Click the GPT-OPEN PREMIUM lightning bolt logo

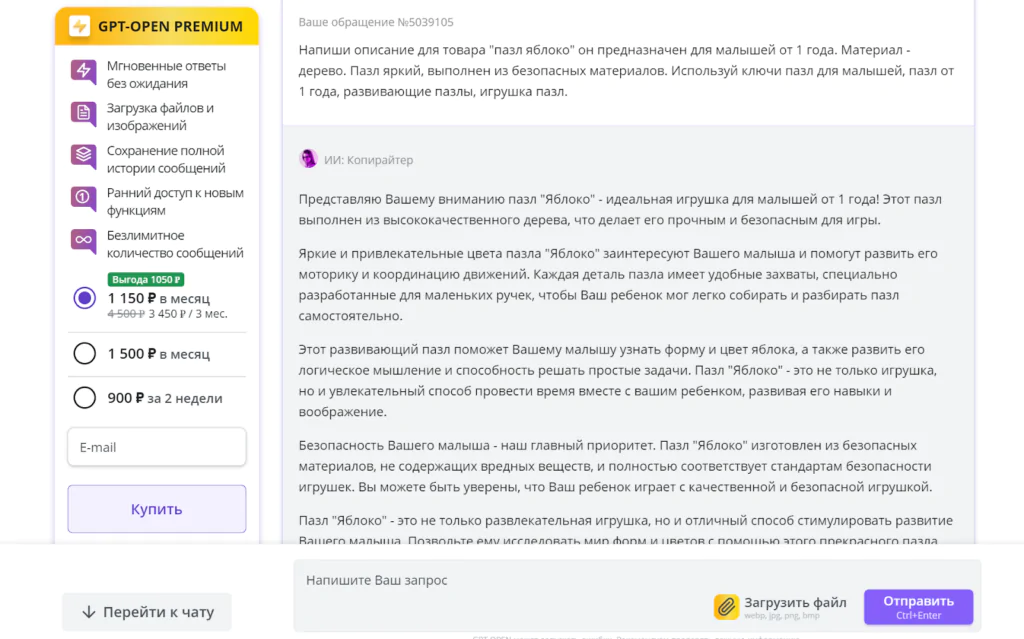click(x=80, y=26)
